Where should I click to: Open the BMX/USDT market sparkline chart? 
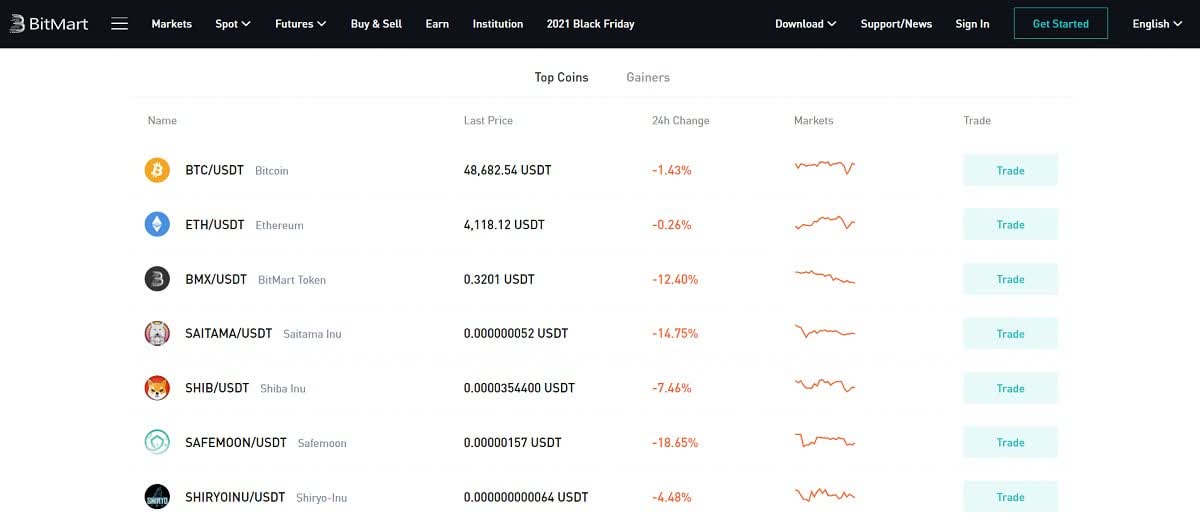click(825, 276)
